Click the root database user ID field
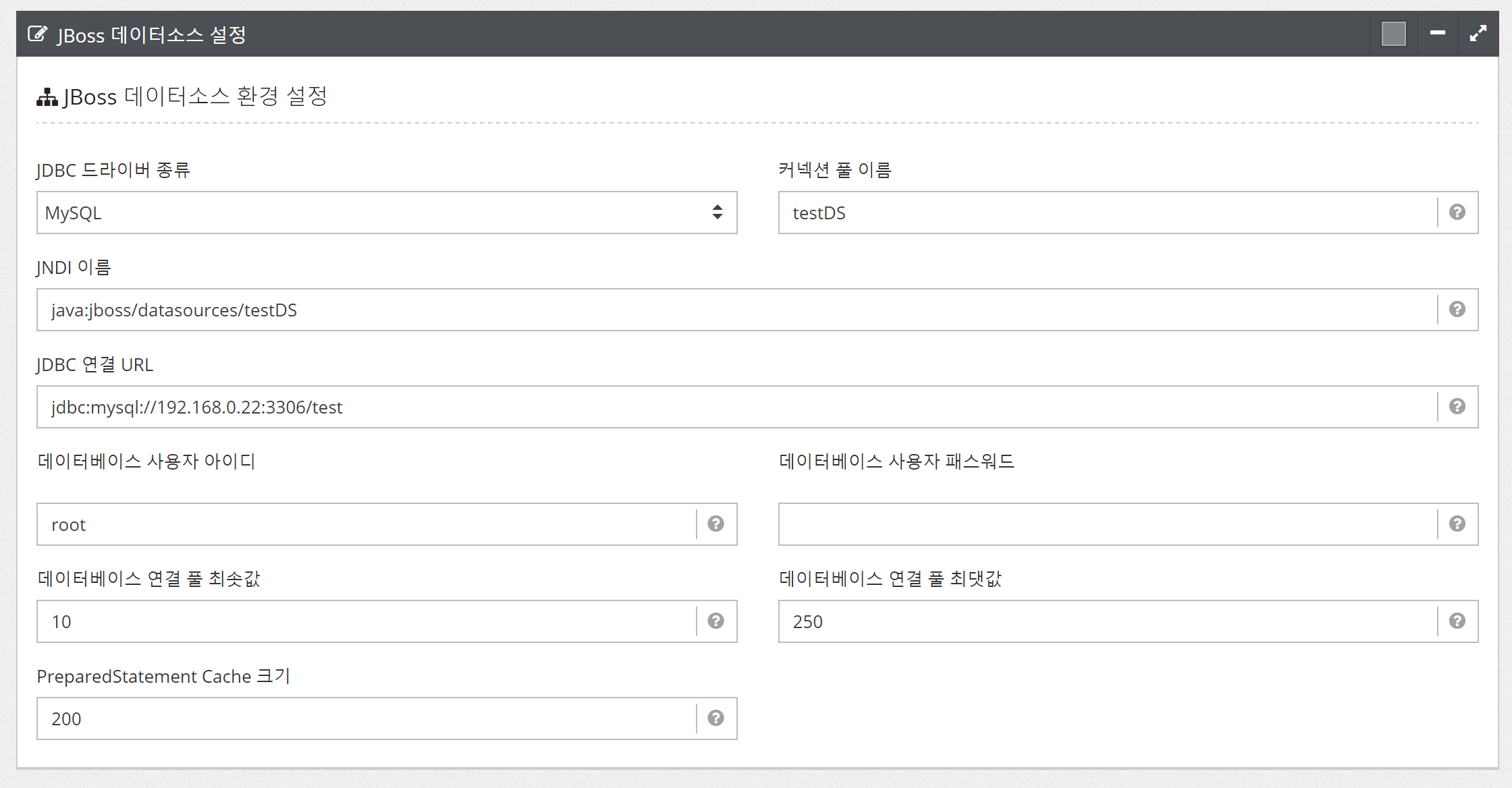1512x788 pixels. pos(364,524)
